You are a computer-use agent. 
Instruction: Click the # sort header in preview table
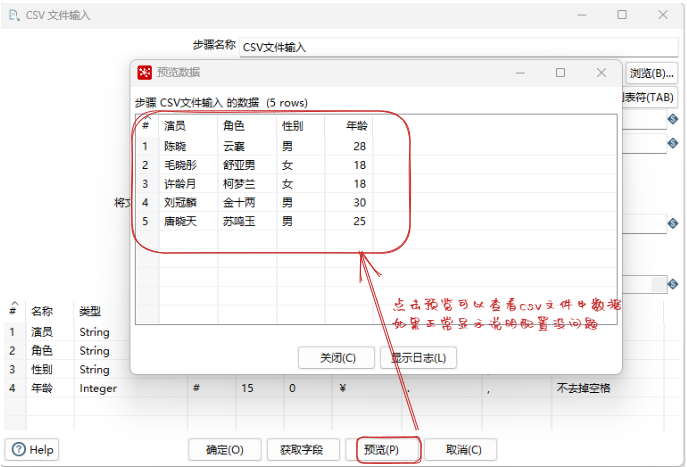click(x=146, y=126)
